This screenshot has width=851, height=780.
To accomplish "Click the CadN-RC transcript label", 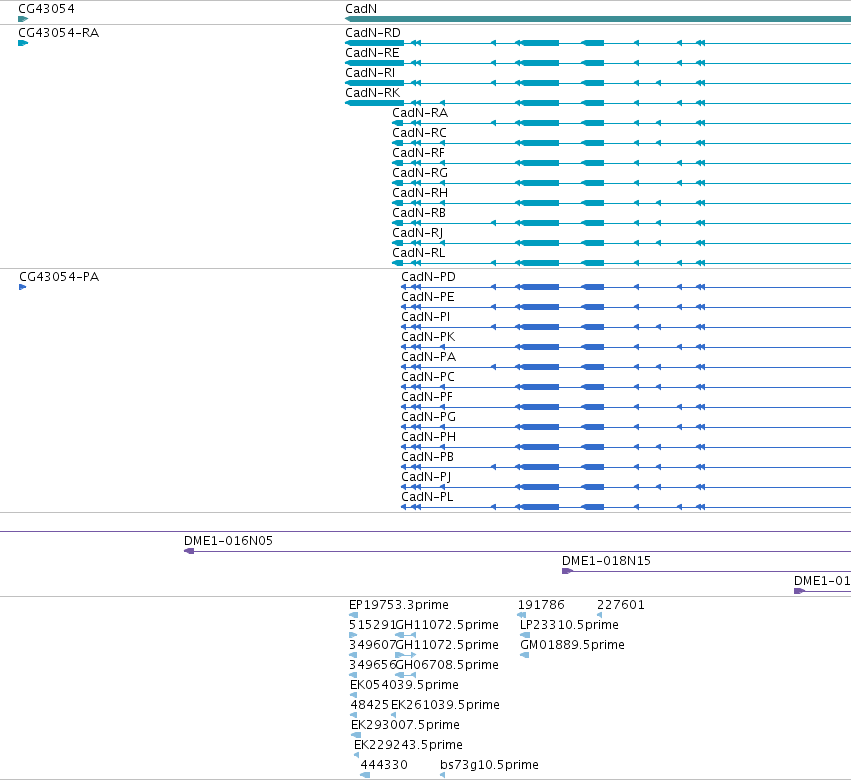I will [420, 133].
